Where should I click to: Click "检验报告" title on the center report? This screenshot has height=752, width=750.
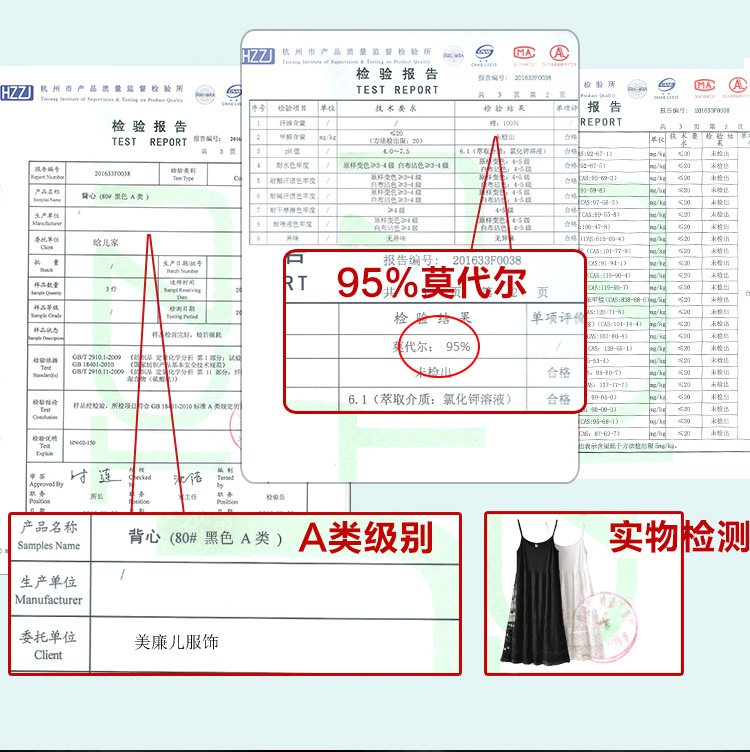point(396,75)
